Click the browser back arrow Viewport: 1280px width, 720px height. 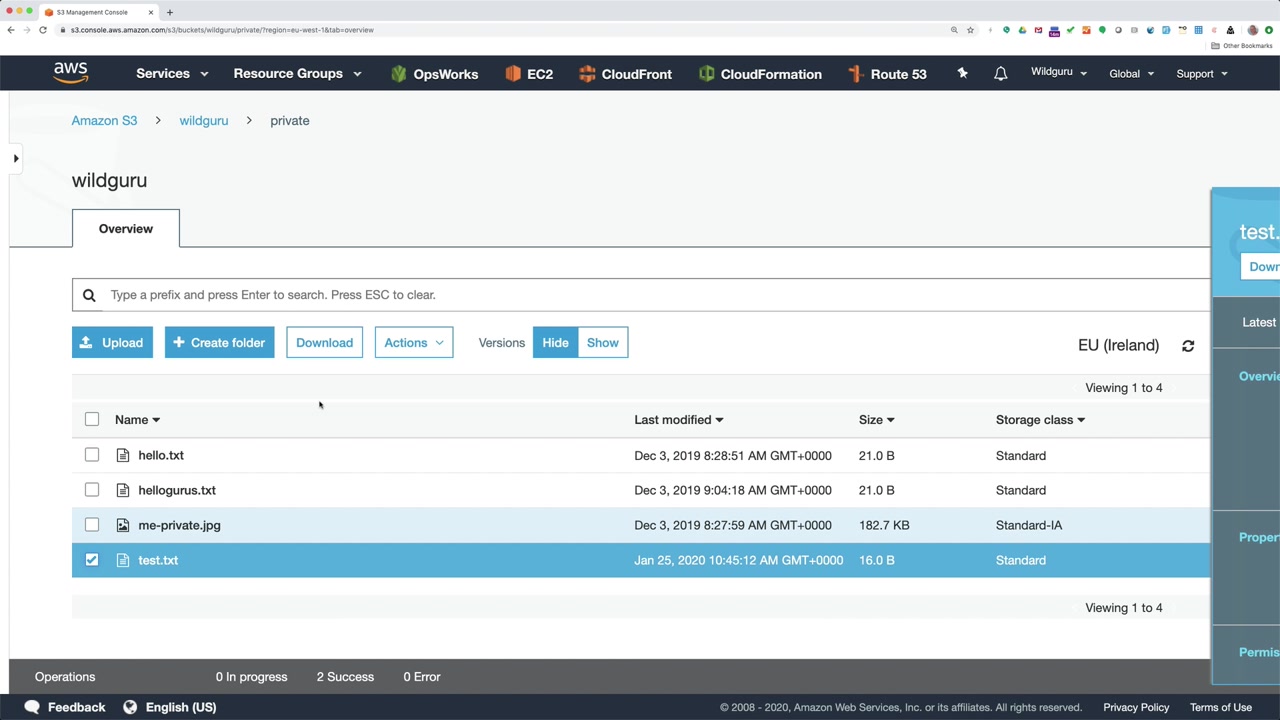click(11, 30)
